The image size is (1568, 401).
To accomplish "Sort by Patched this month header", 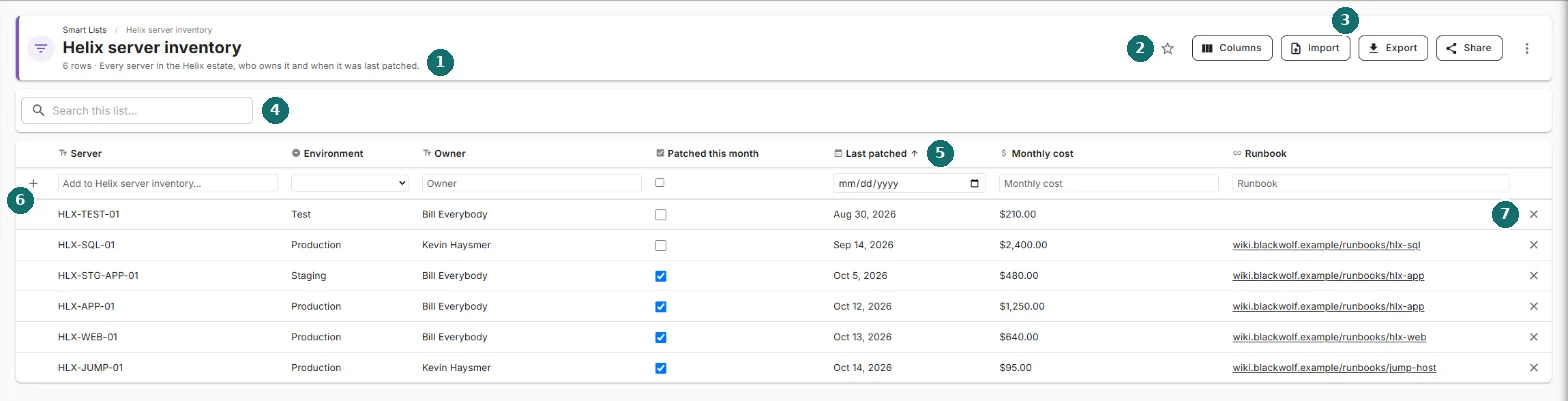I will pos(707,154).
